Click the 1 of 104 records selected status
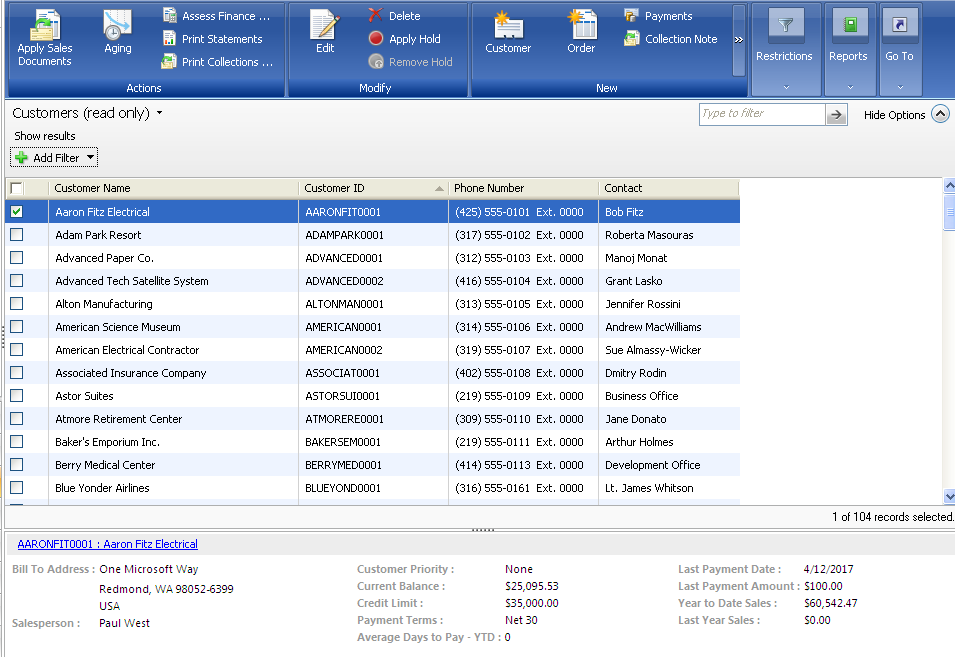The height and width of the screenshot is (657, 955). (892, 516)
